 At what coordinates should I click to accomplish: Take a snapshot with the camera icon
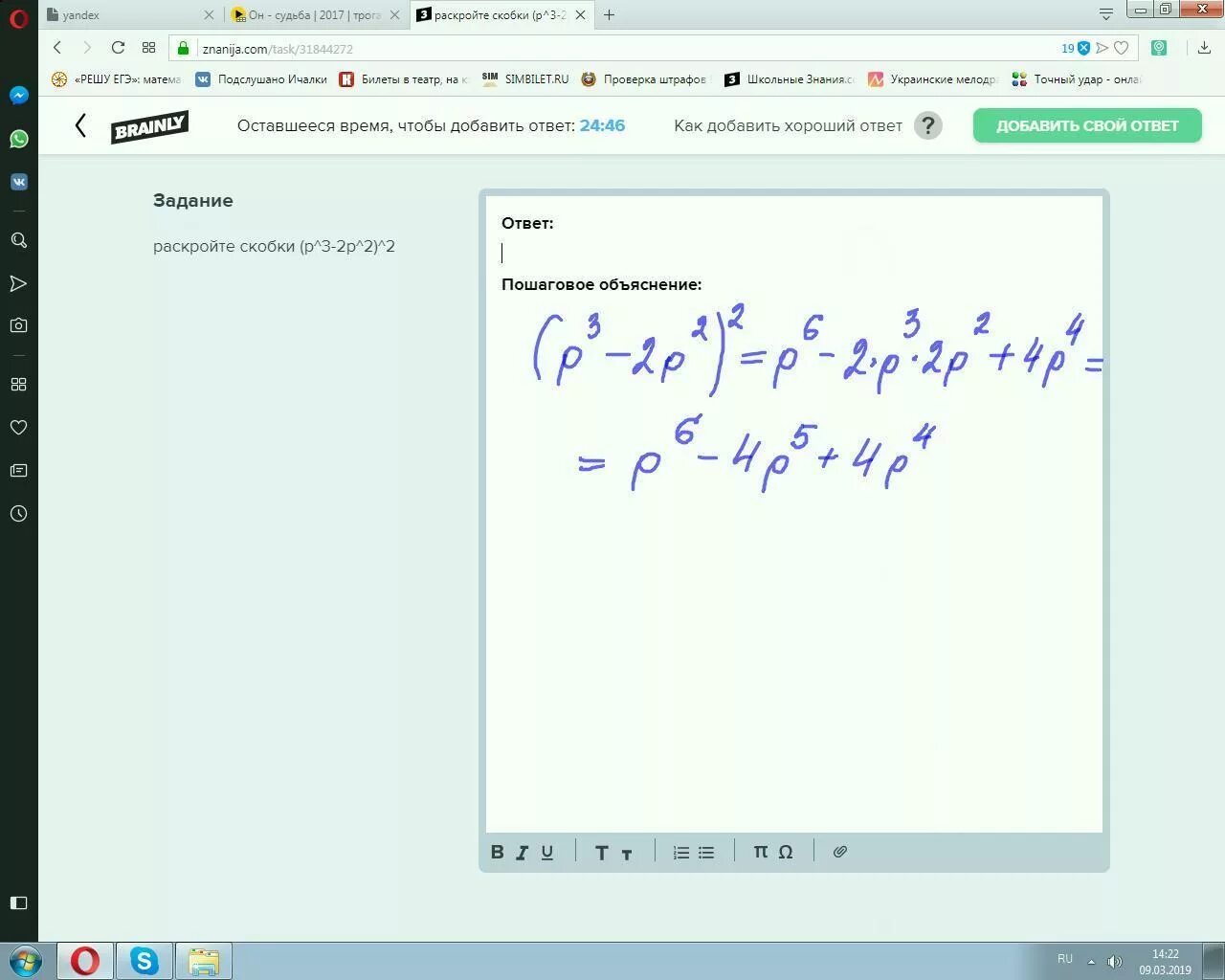pyautogui.click(x=18, y=325)
